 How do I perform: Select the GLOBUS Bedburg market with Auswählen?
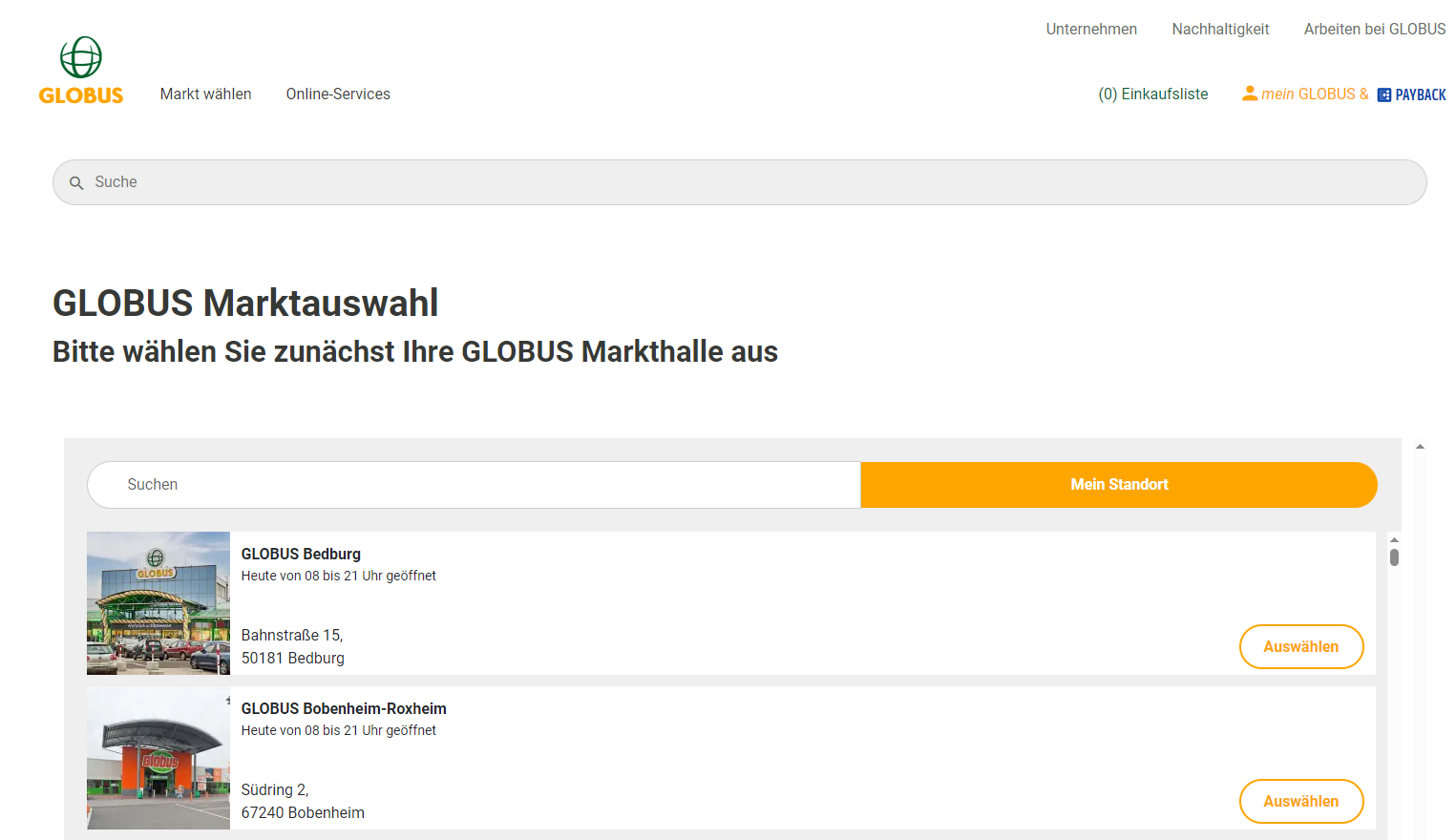pyautogui.click(x=1301, y=646)
